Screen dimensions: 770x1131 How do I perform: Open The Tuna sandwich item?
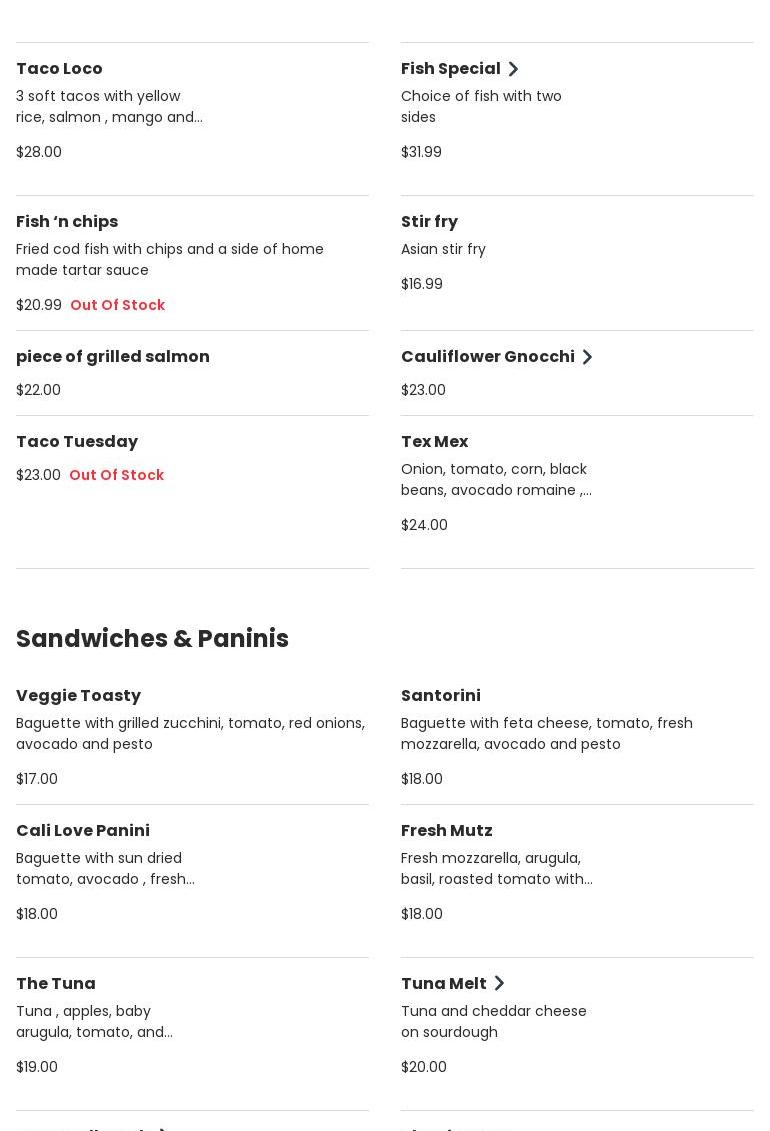coord(56,984)
